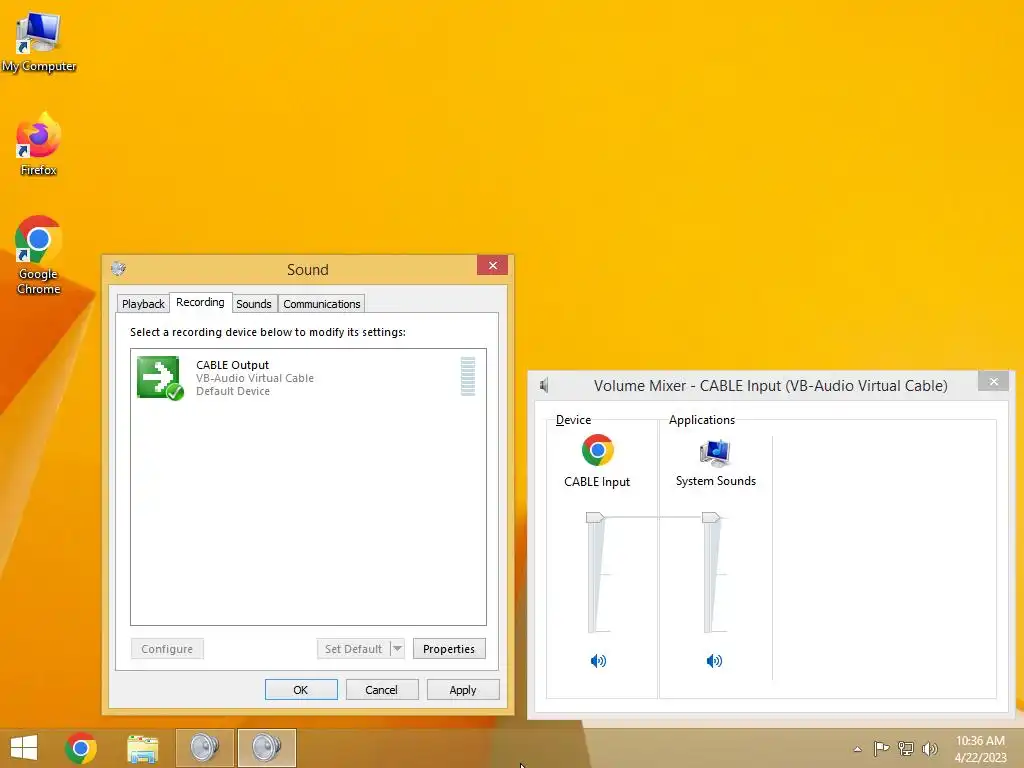Launch Firefox from the desktop
Image resolution: width=1024 pixels, height=768 pixels.
39,145
